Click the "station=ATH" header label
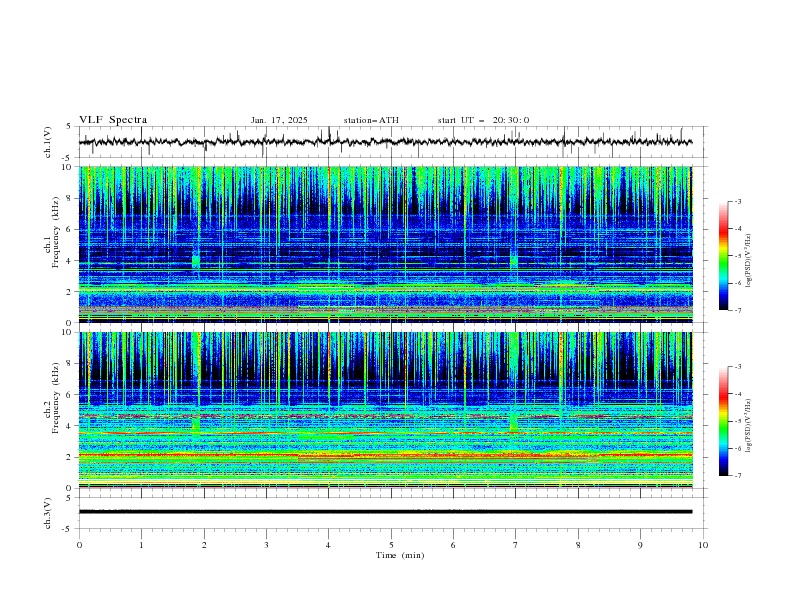This screenshot has height=612, width=792. tap(371, 120)
